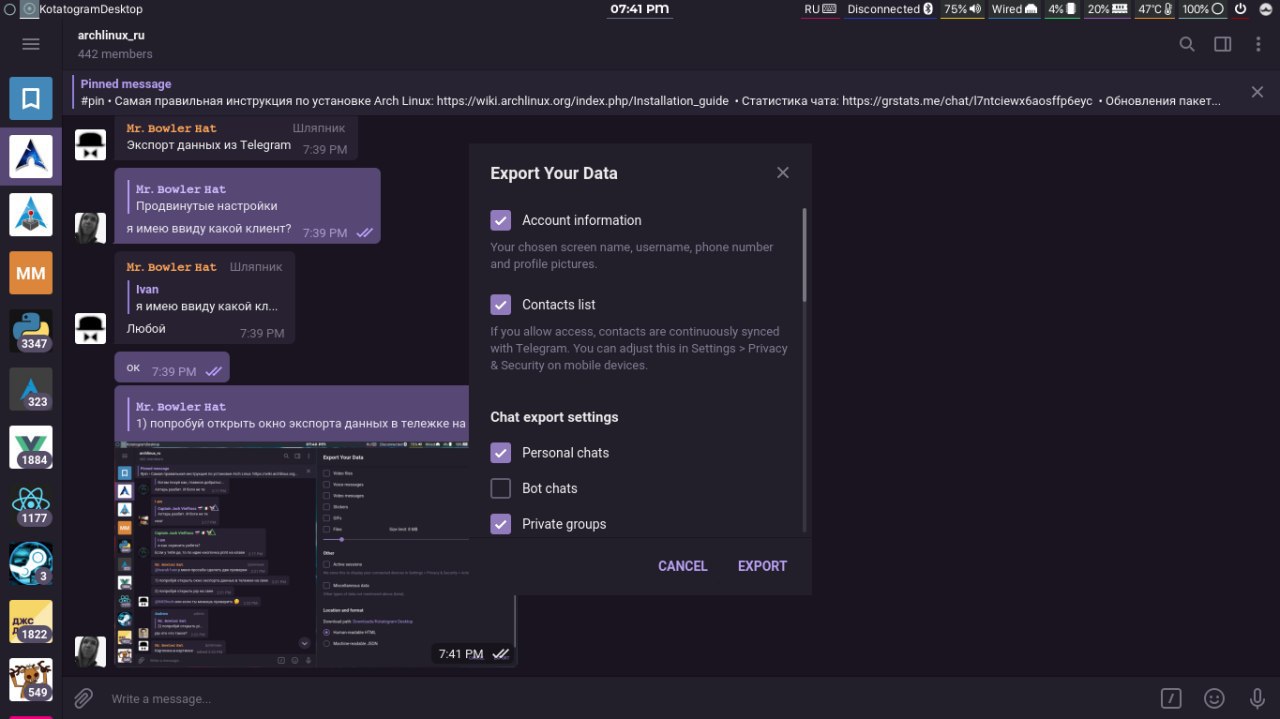Open the hamburger main menu
The width and height of the screenshot is (1280, 719).
coord(31,44)
